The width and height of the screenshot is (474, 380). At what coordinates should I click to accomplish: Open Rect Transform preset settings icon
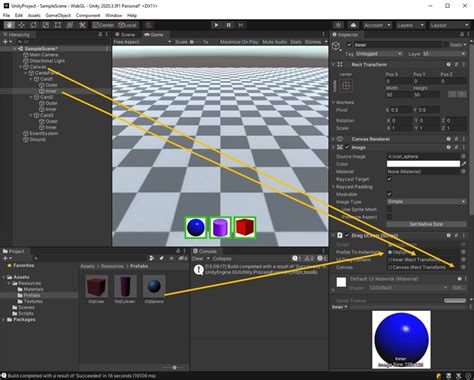[x=456, y=64]
